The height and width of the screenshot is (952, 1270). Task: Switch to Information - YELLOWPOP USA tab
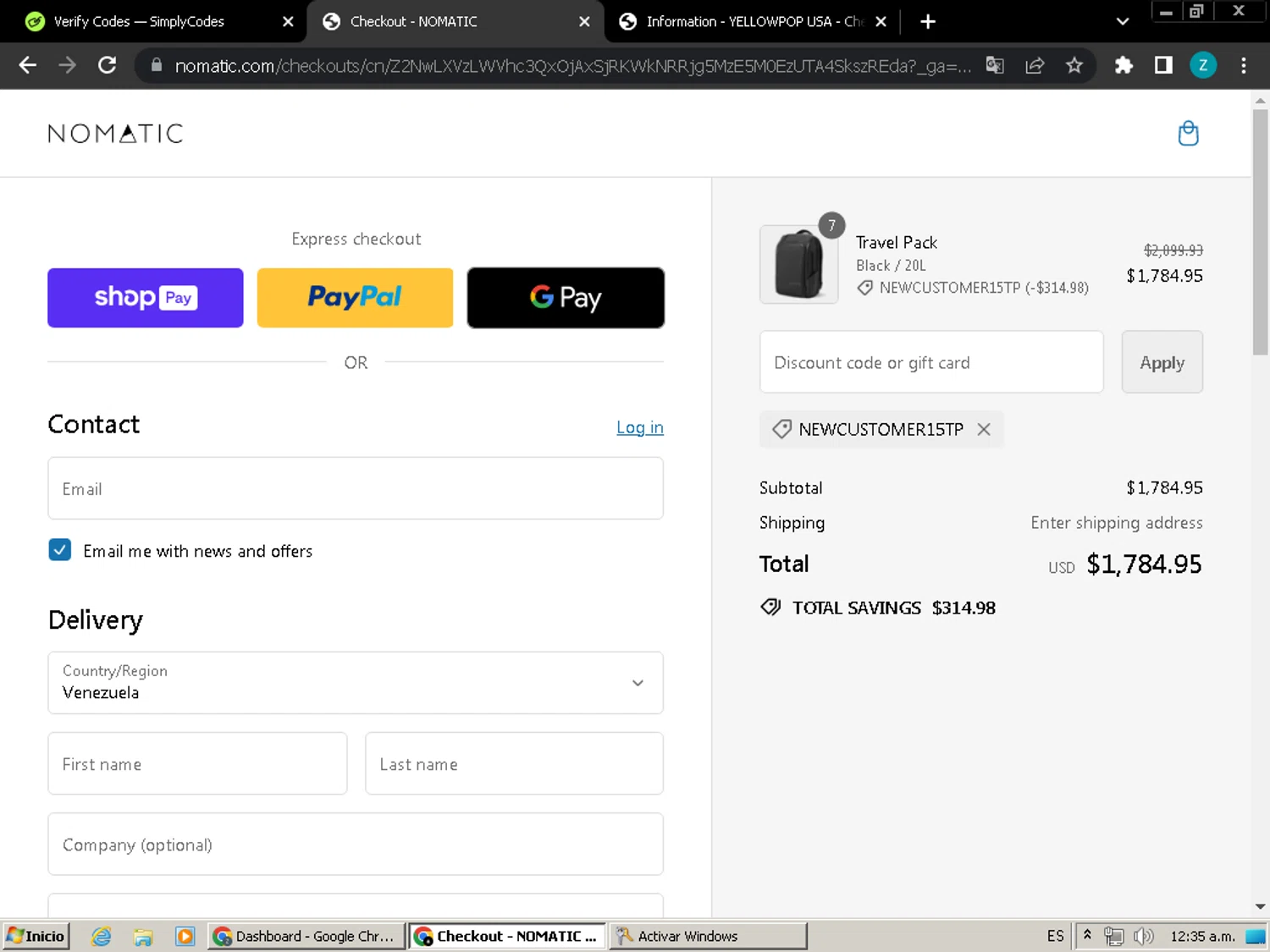click(754, 21)
